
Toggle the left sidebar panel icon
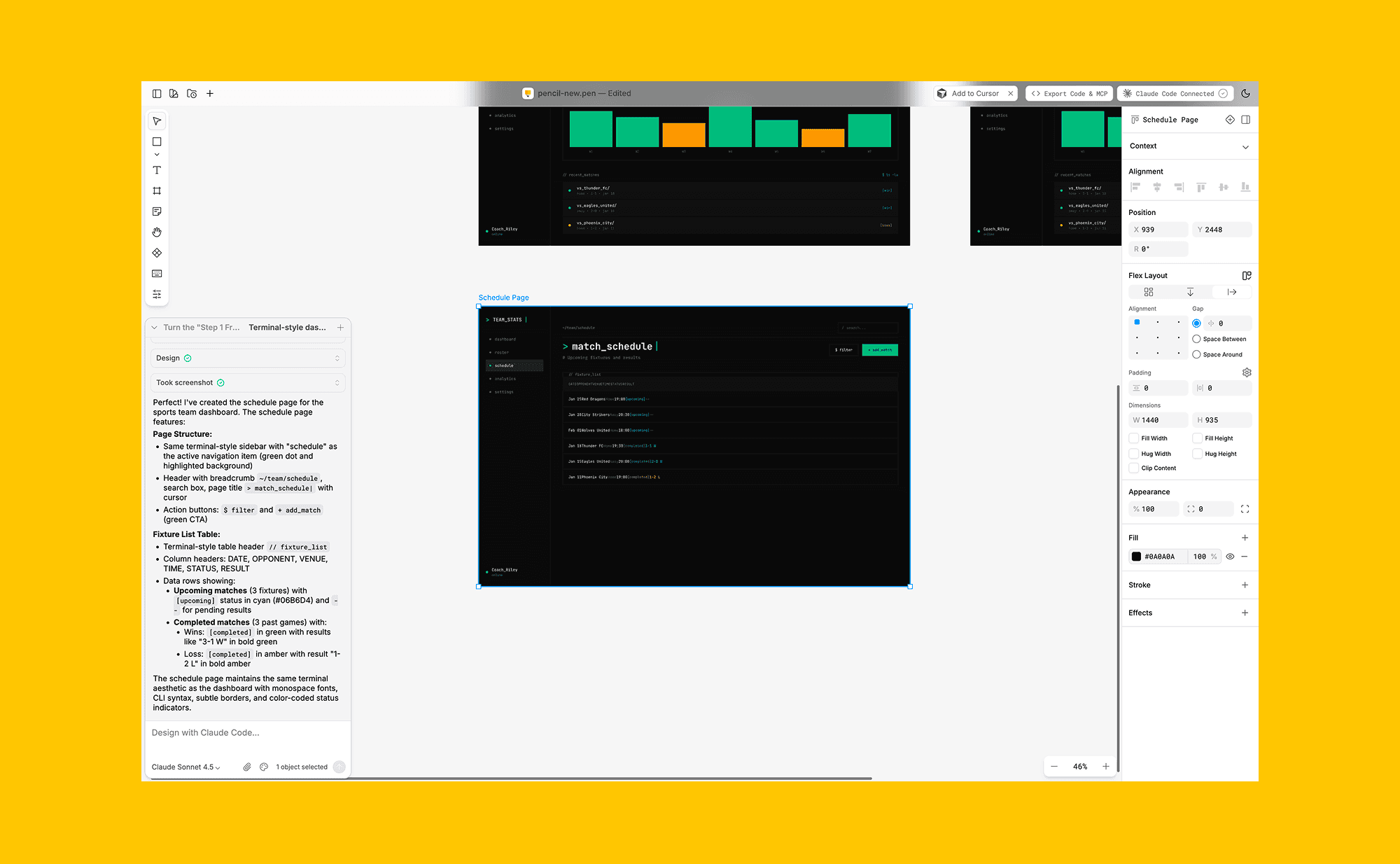pos(157,93)
